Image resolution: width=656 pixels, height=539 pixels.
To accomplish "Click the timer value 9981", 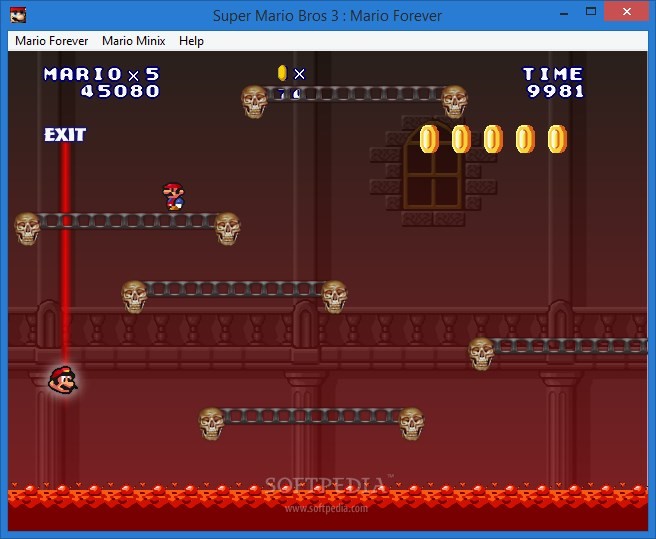I will click(x=555, y=91).
